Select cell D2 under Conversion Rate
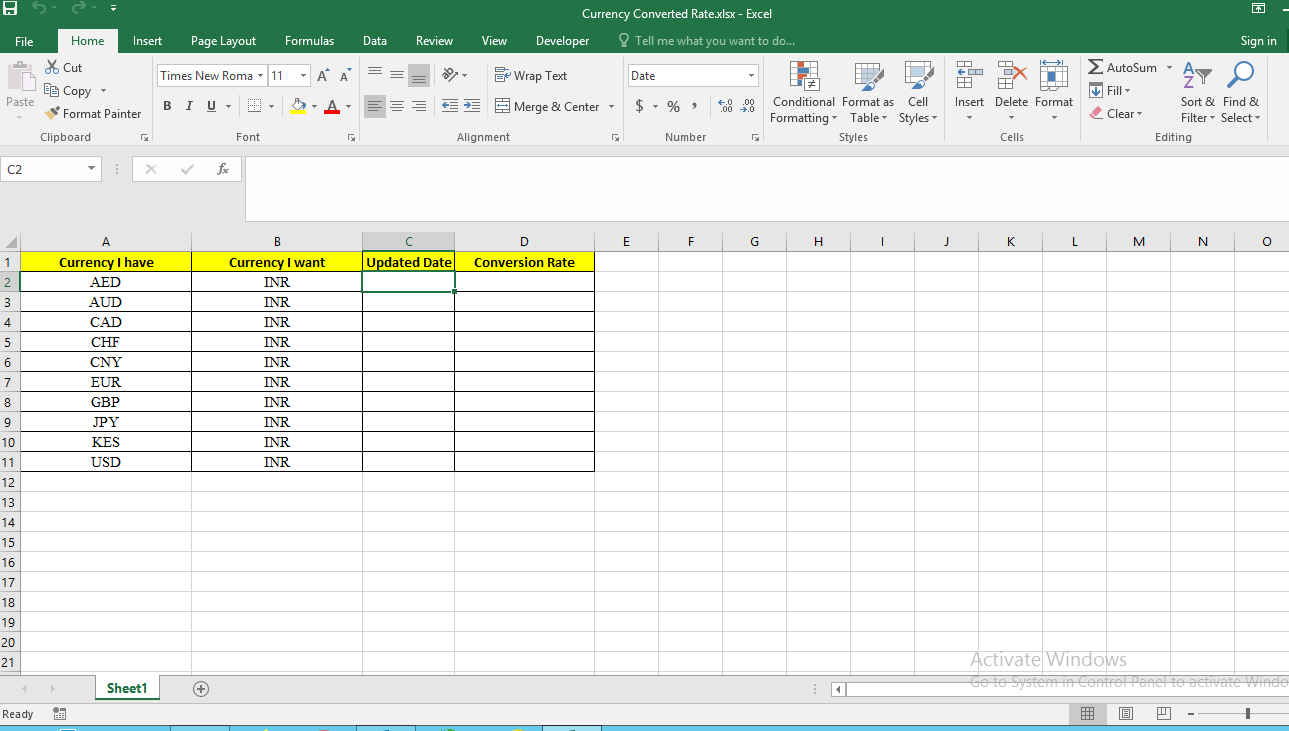1289x731 pixels. (x=524, y=282)
